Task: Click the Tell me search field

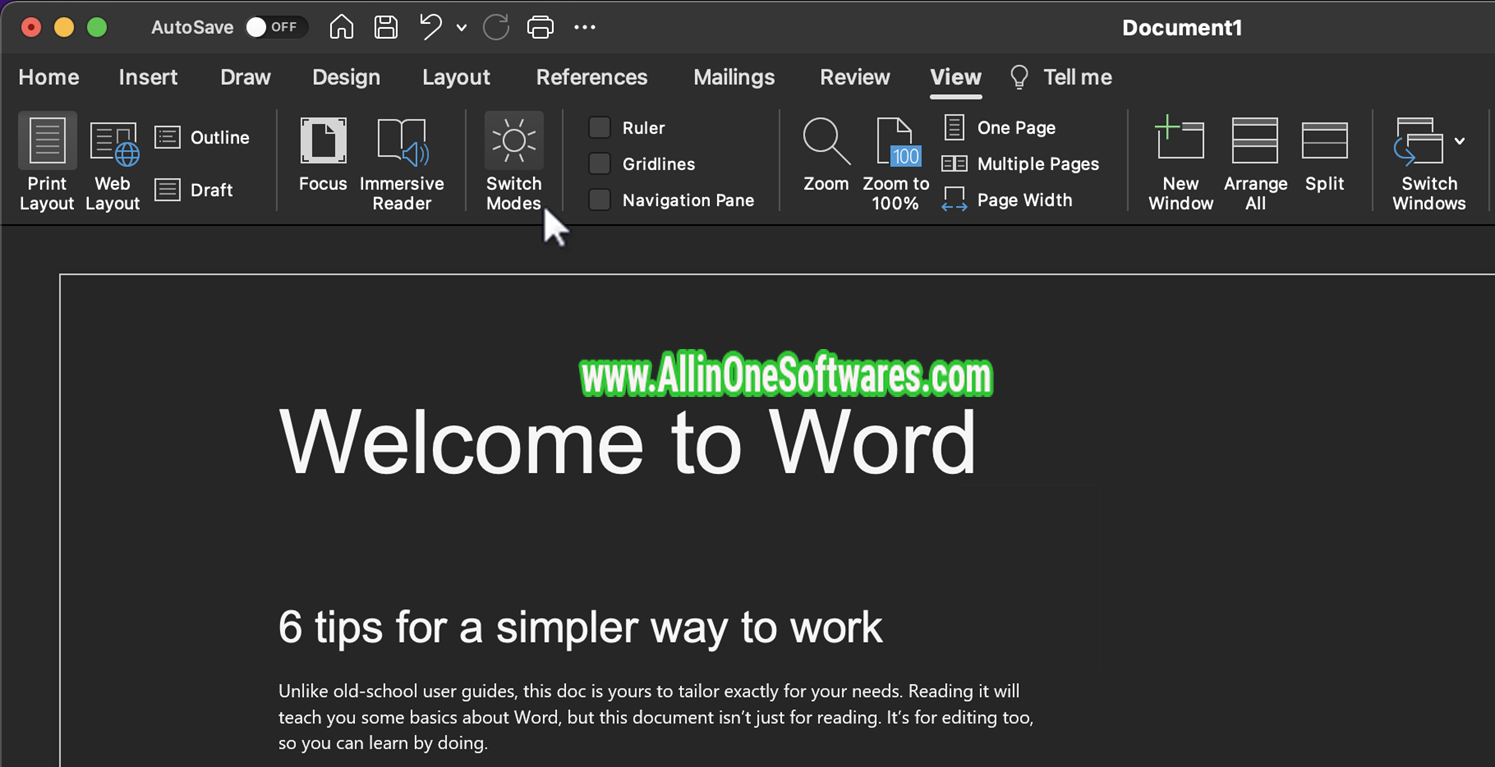Action: [x=1077, y=77]
